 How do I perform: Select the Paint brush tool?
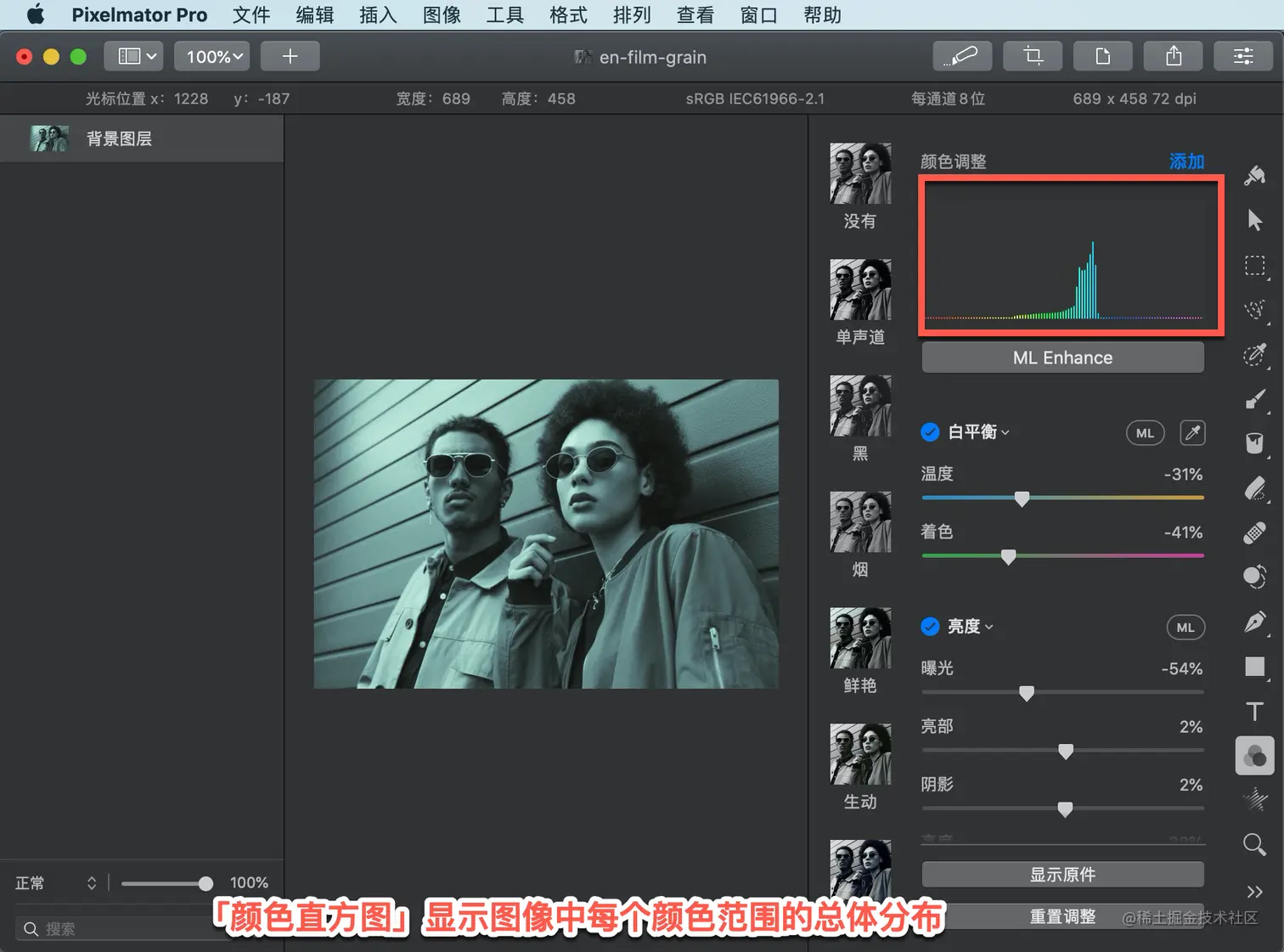coord(1254,398)
